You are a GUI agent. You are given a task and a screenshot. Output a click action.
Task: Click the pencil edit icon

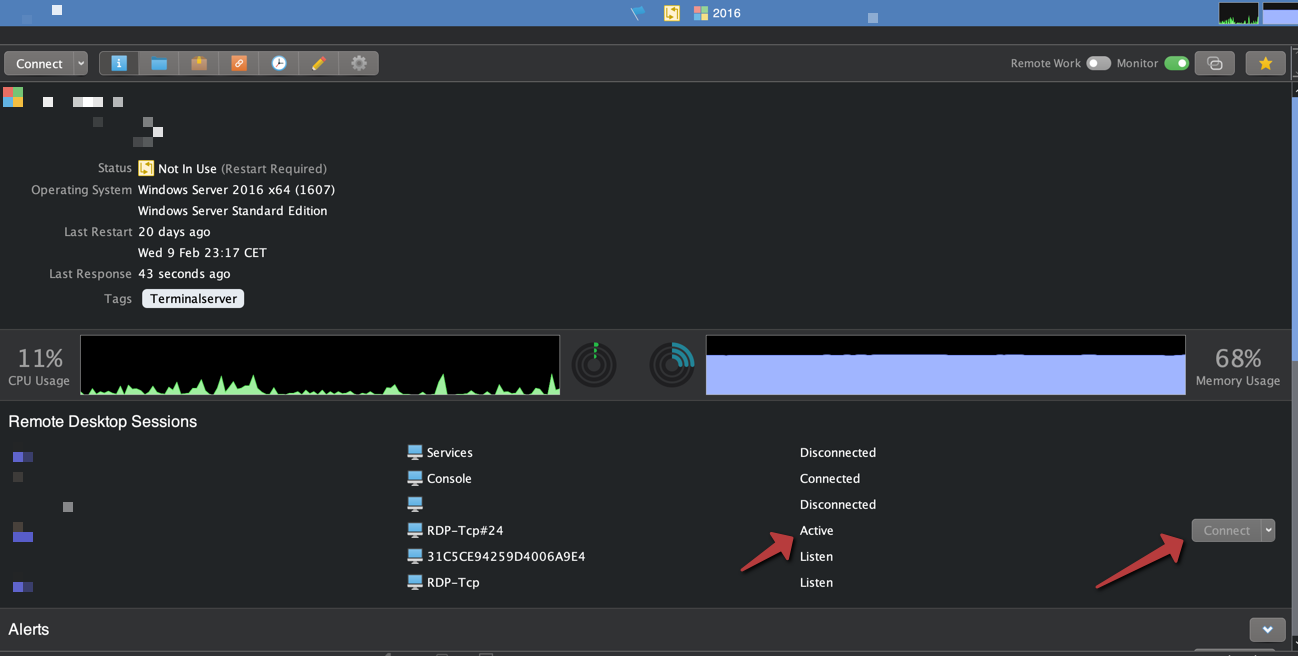(319, 63)
